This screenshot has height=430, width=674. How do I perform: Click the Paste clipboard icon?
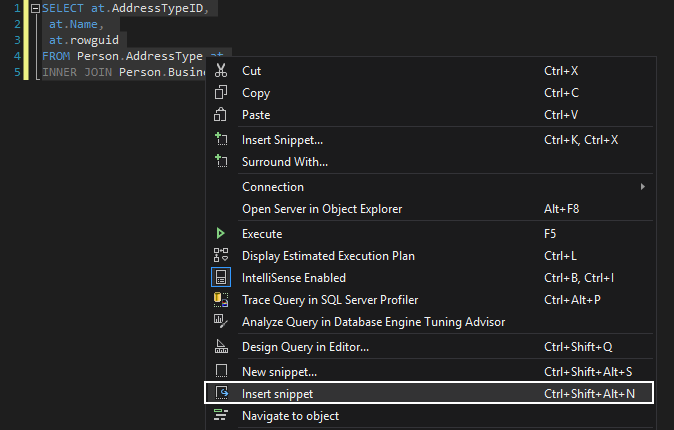click(222, 115)
